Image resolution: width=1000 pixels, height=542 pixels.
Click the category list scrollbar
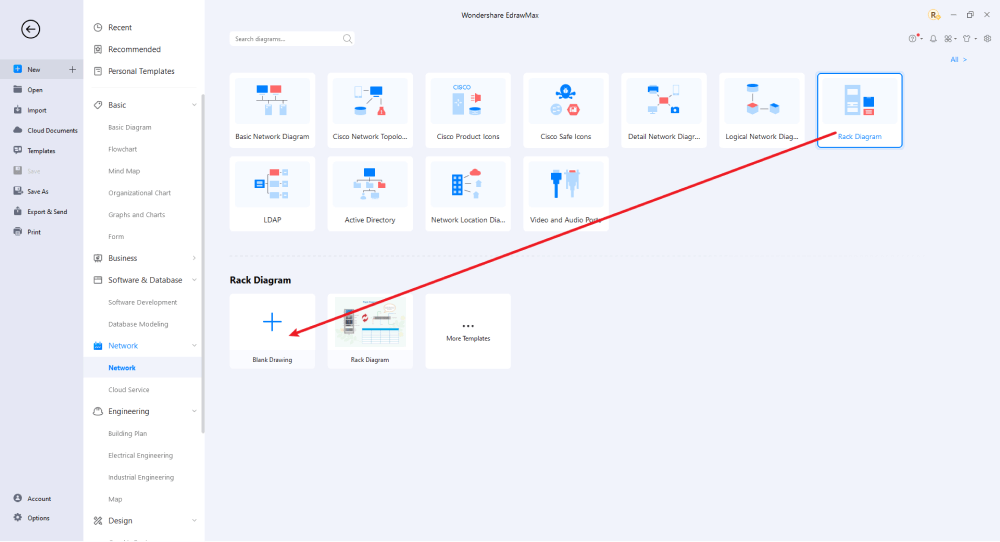click(x=203, y=263)
